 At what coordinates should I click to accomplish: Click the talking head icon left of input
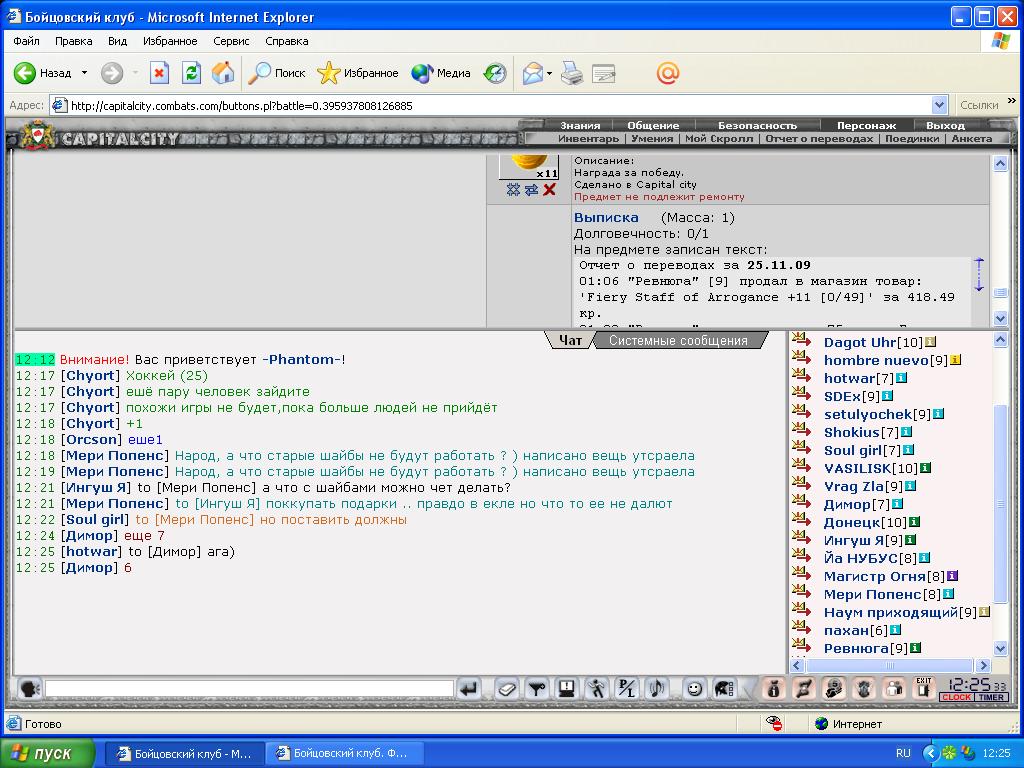[29, 688]
